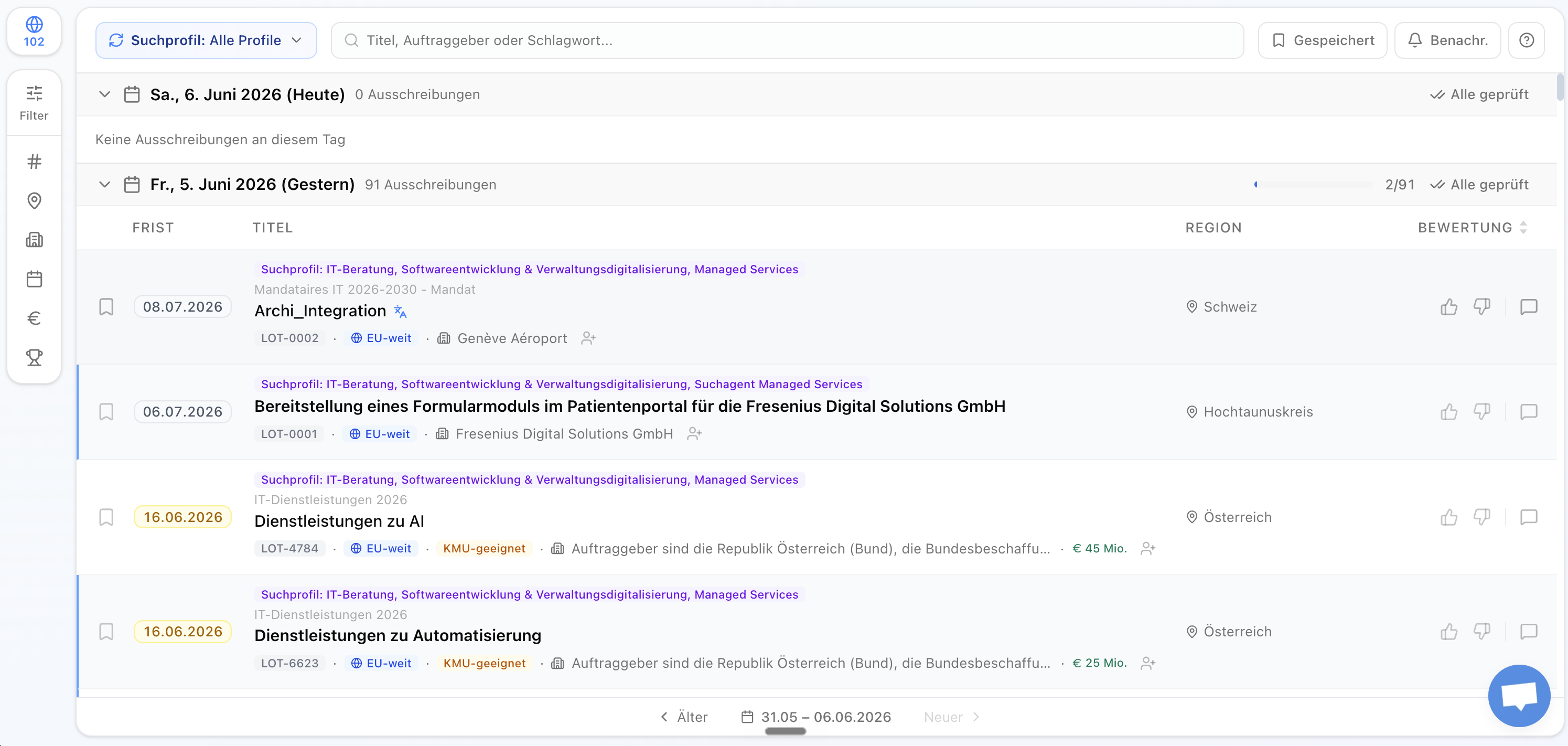The height and width of the screenshot is (746, 1568).
Task: Open comments for the Fresenius Formularmodul tender
Action: click(1529, 412)
